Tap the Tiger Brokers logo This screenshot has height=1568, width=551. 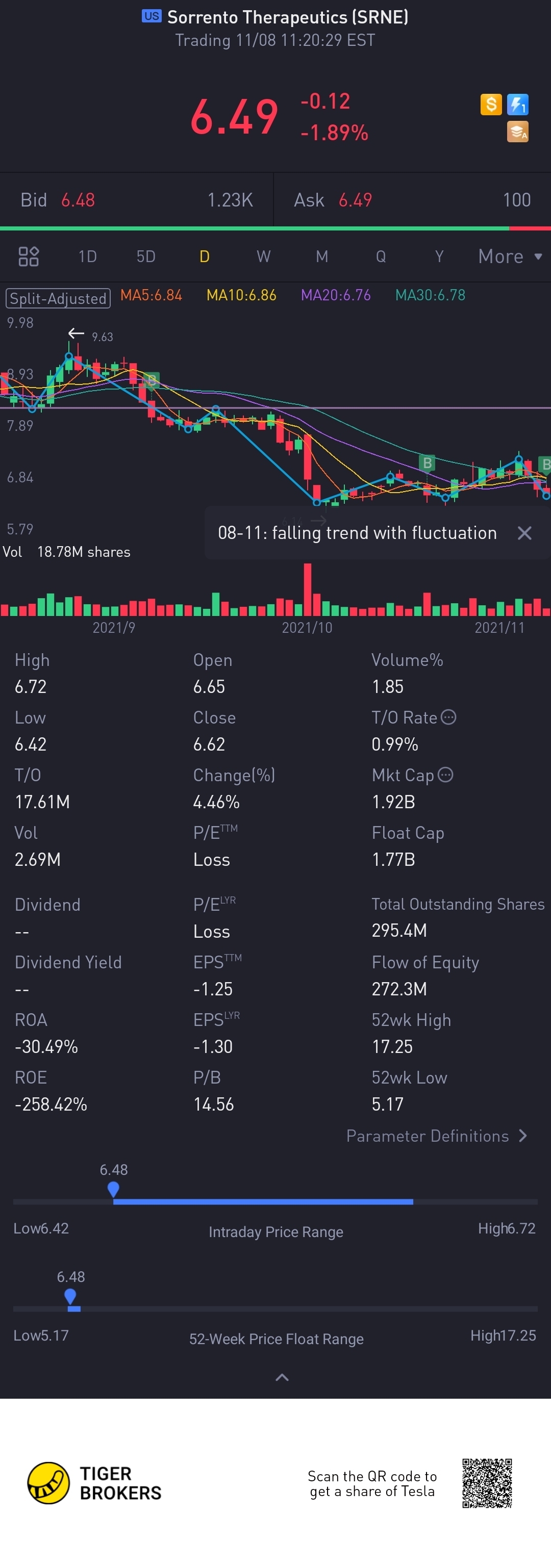coord(94,1483)
